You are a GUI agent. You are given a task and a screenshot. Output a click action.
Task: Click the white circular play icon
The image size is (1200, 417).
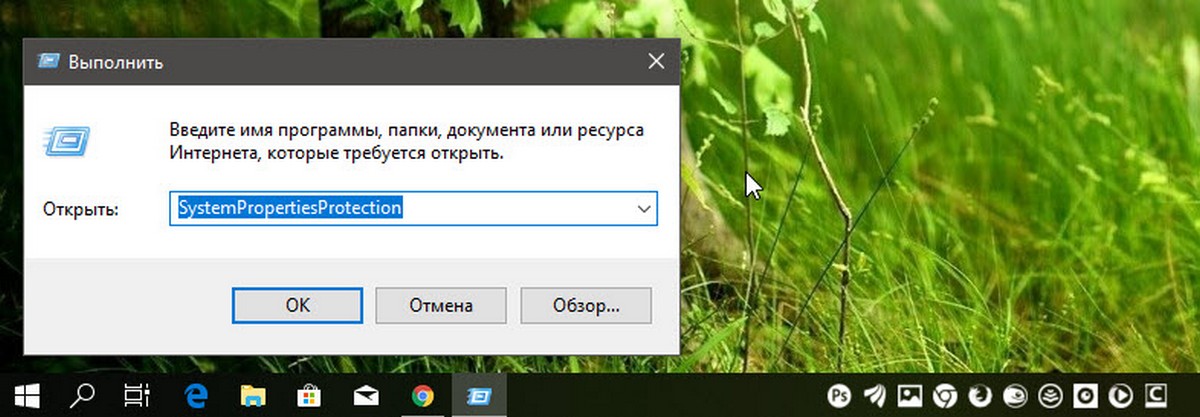[1122, 396]
